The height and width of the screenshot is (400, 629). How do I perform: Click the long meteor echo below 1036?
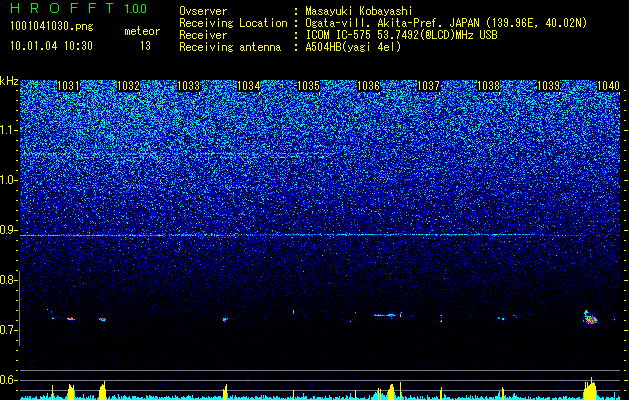click(x=387, y=315)
